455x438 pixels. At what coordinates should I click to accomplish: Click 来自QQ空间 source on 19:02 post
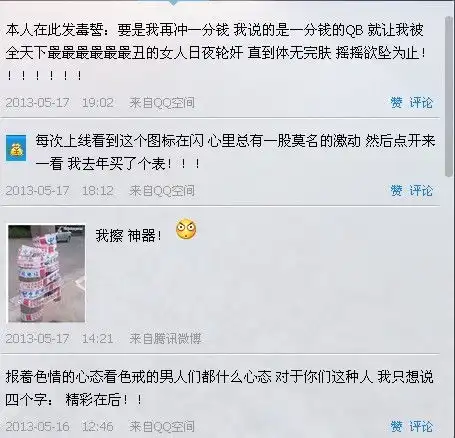point(162,103)
